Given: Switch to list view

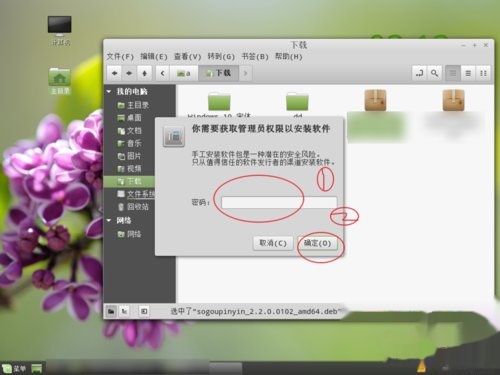Looking at the screenshot, I should coord(468,73).
